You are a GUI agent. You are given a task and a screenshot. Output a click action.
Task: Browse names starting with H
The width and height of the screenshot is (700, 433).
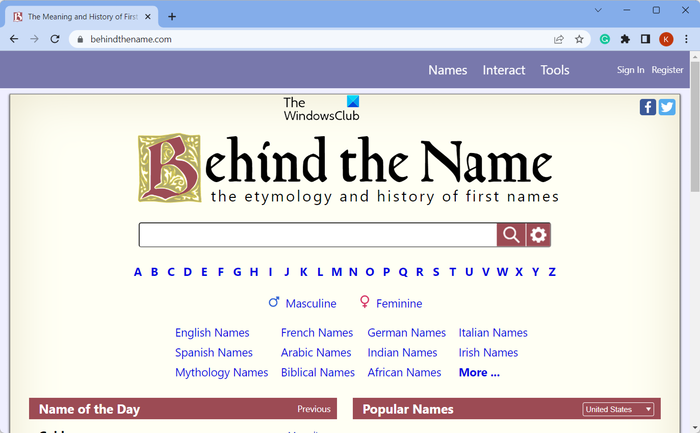point(254,272)
